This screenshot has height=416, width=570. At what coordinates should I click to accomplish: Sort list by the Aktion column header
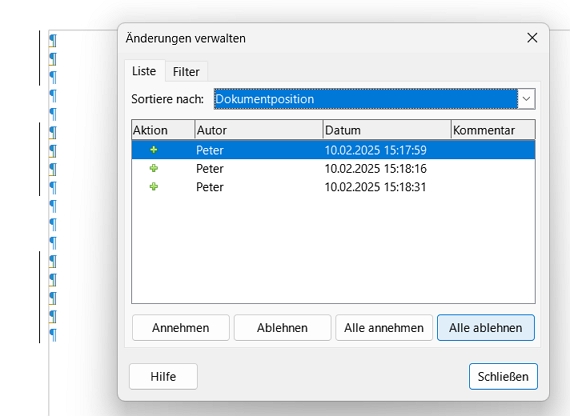click(163, 130)
